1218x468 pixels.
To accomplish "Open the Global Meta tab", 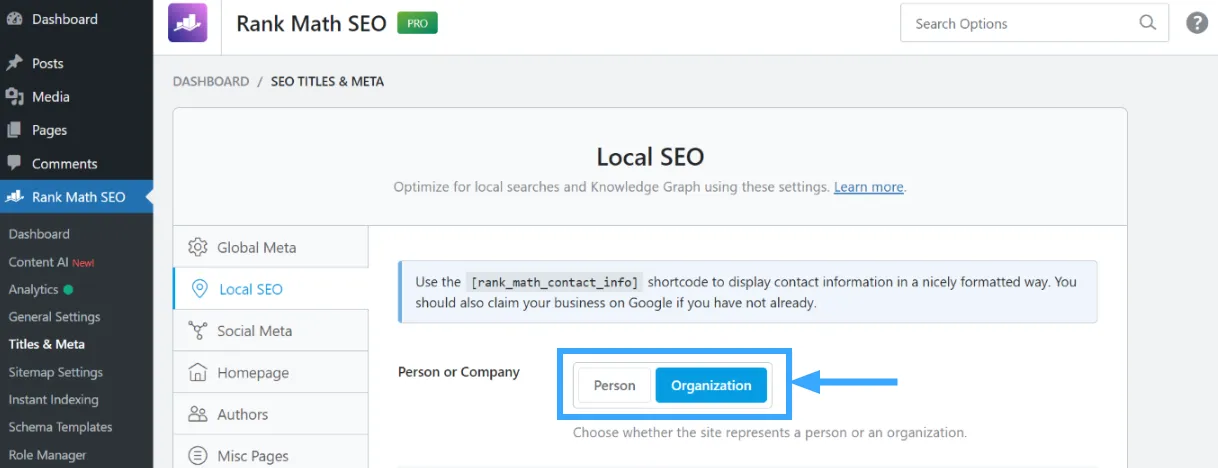I will click(271, 247).
